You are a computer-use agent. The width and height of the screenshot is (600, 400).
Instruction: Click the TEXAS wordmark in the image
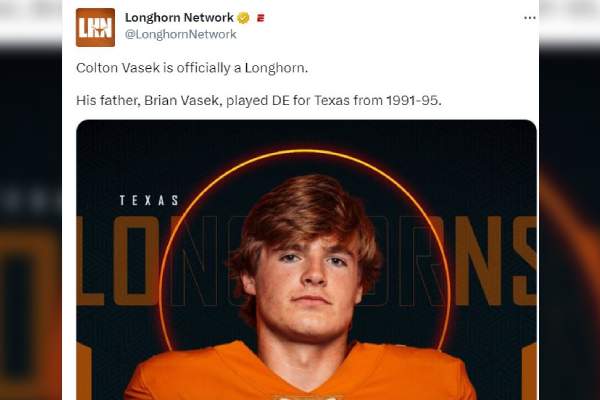(149, 200)
